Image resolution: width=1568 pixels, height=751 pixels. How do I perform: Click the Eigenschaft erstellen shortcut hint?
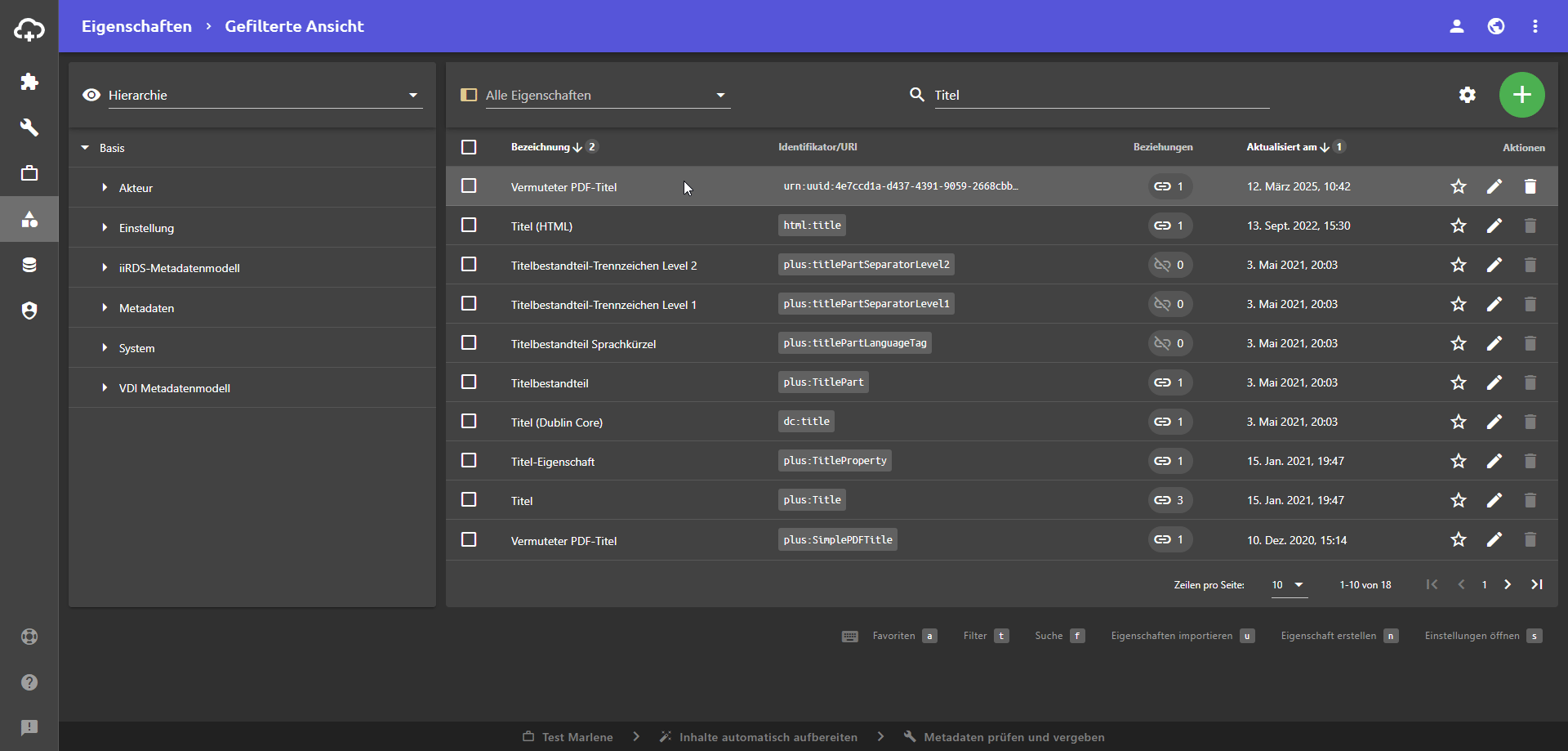1339,636
